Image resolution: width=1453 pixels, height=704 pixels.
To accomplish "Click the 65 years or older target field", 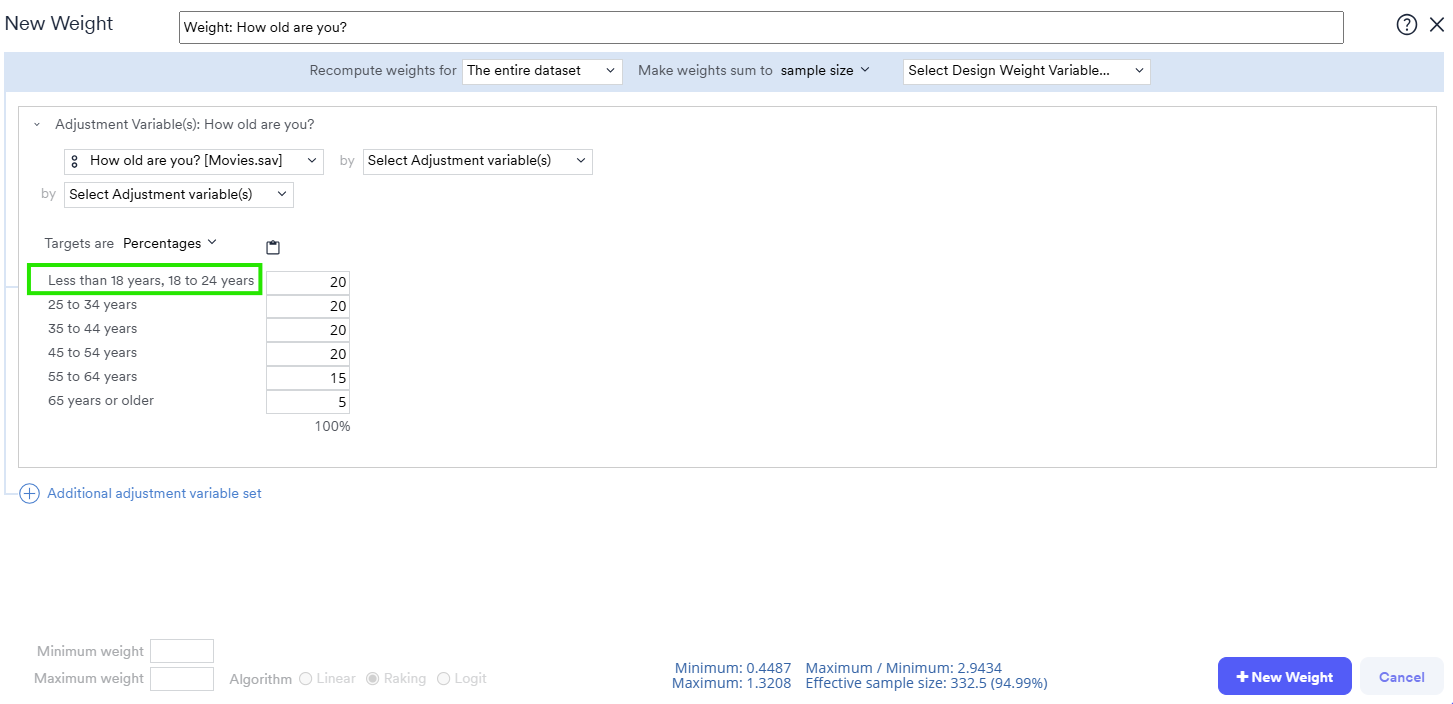I will pyautogui.click(x=308, y=402).
